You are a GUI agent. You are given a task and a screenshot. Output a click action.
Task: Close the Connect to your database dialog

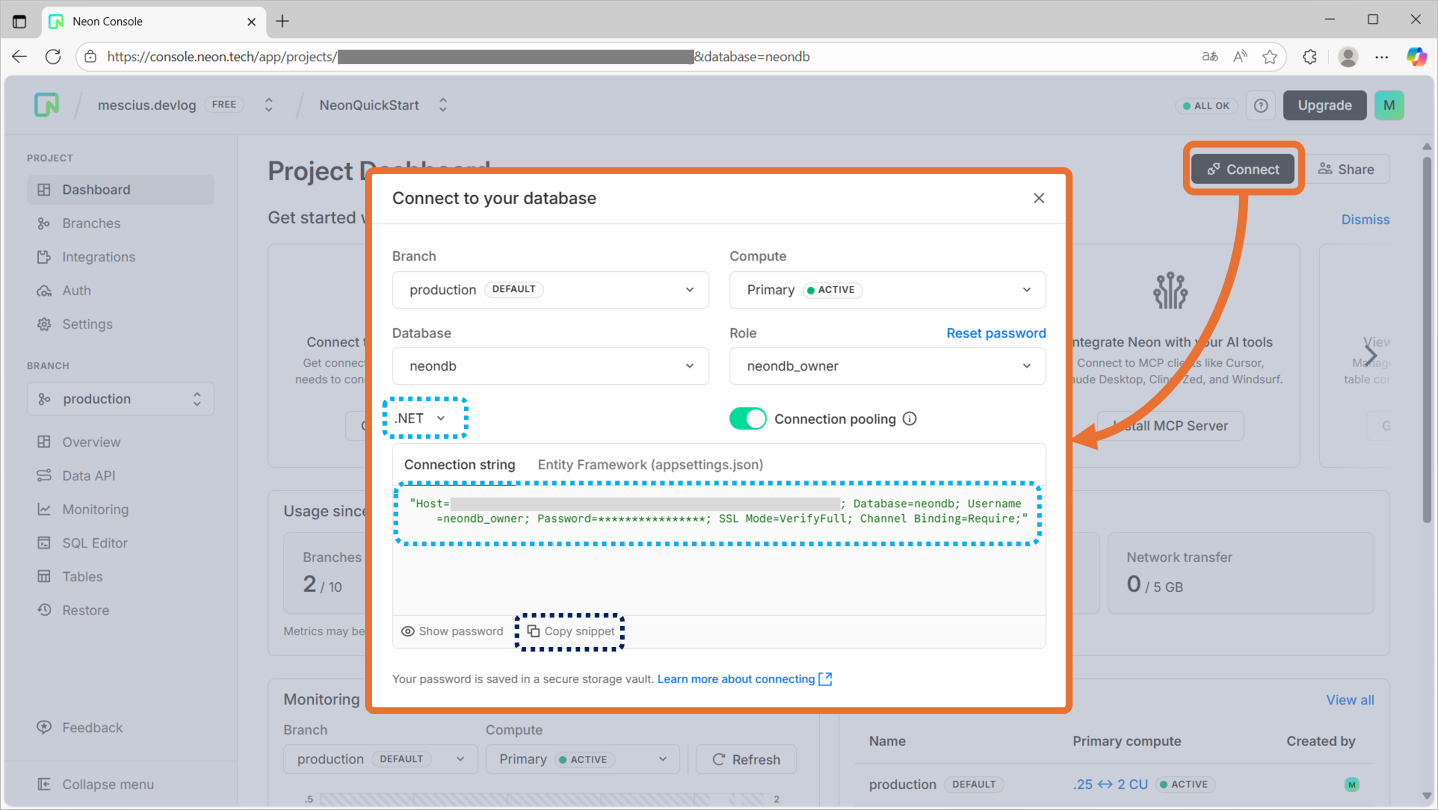[1039, 198]
